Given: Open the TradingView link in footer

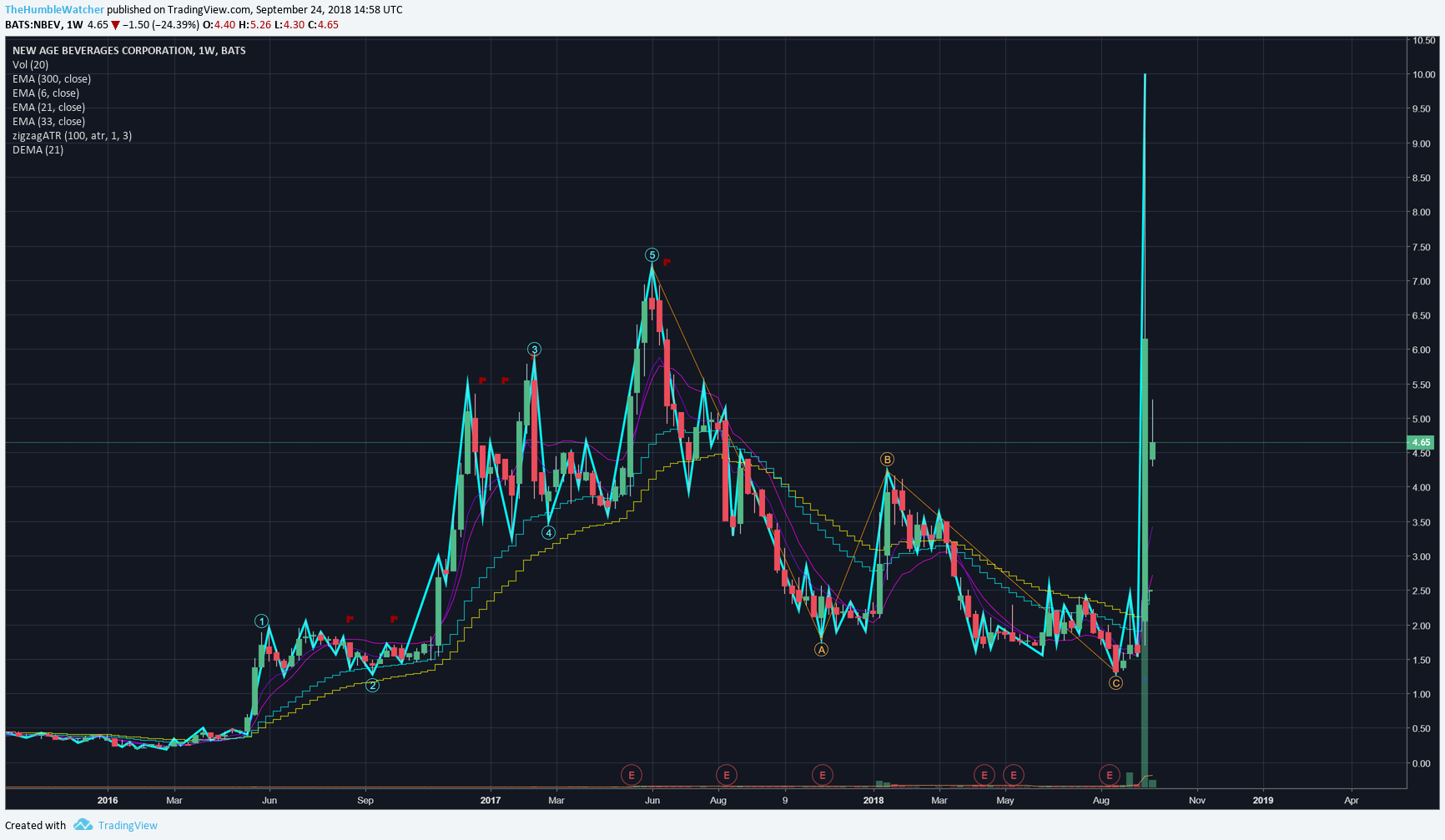Looking at the screenshot, I should pyautogui.click(x=128, y=826).
